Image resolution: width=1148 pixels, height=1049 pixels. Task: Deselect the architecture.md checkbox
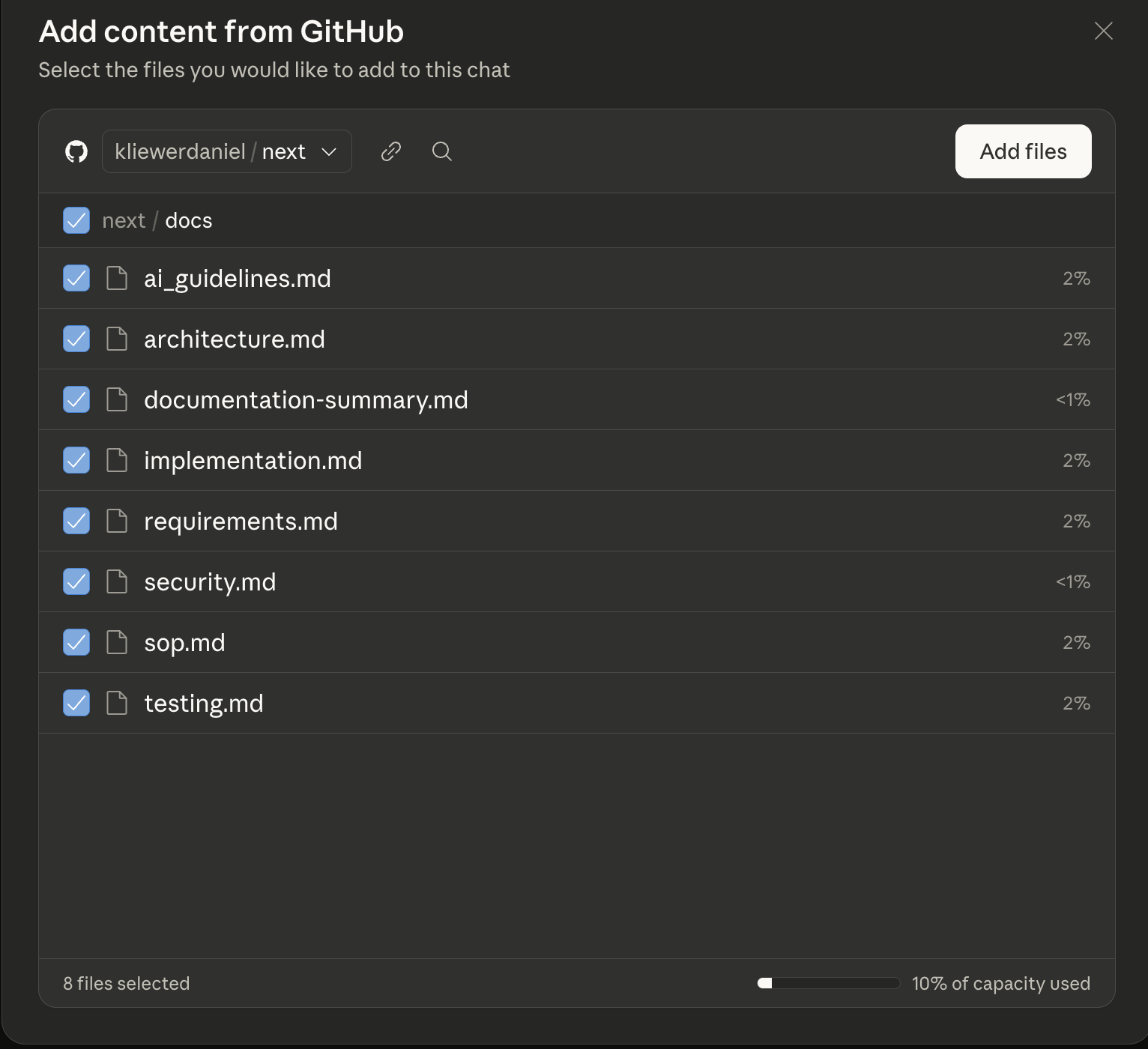tap(76, 339)
